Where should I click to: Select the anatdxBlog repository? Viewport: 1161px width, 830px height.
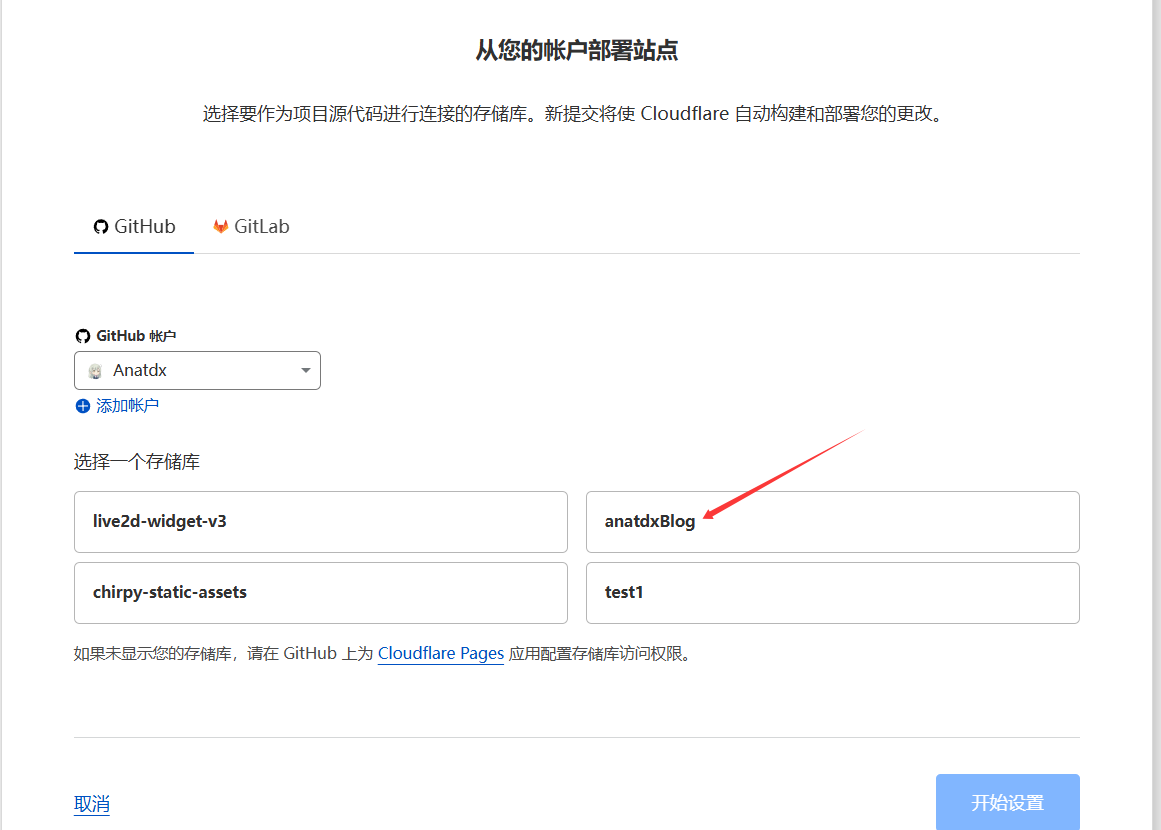pos(832,521)
